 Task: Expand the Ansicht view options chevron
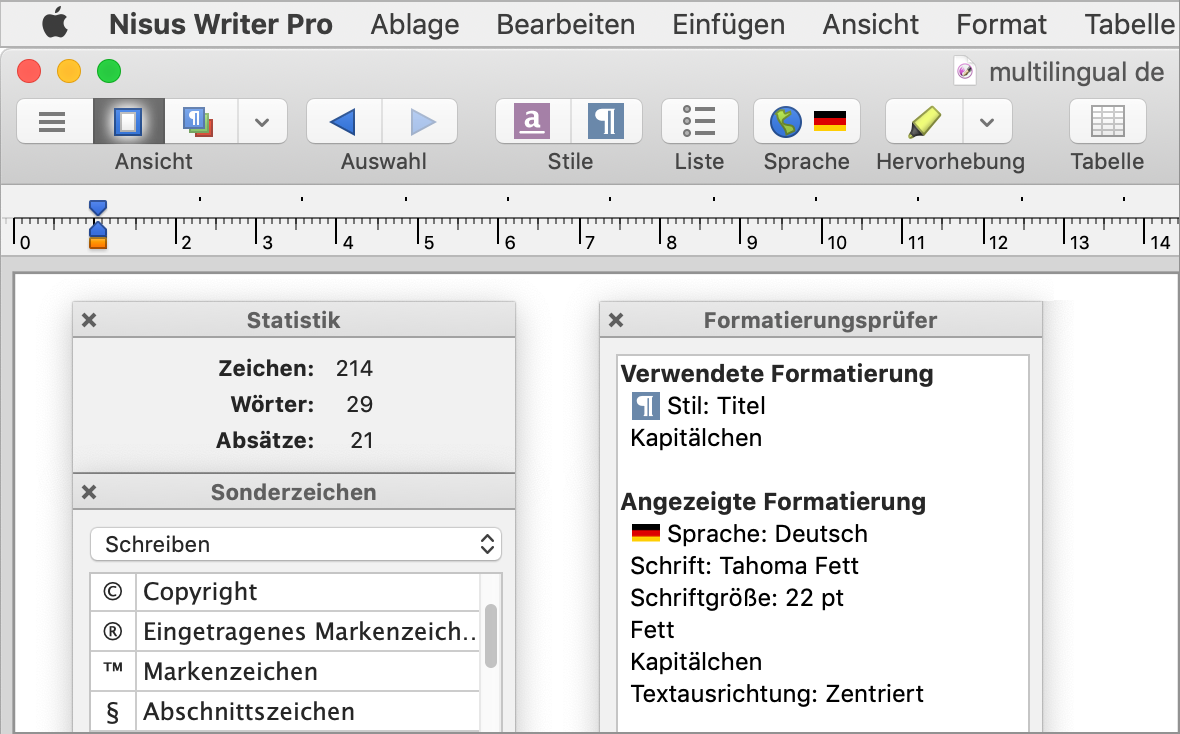point(262,121)
